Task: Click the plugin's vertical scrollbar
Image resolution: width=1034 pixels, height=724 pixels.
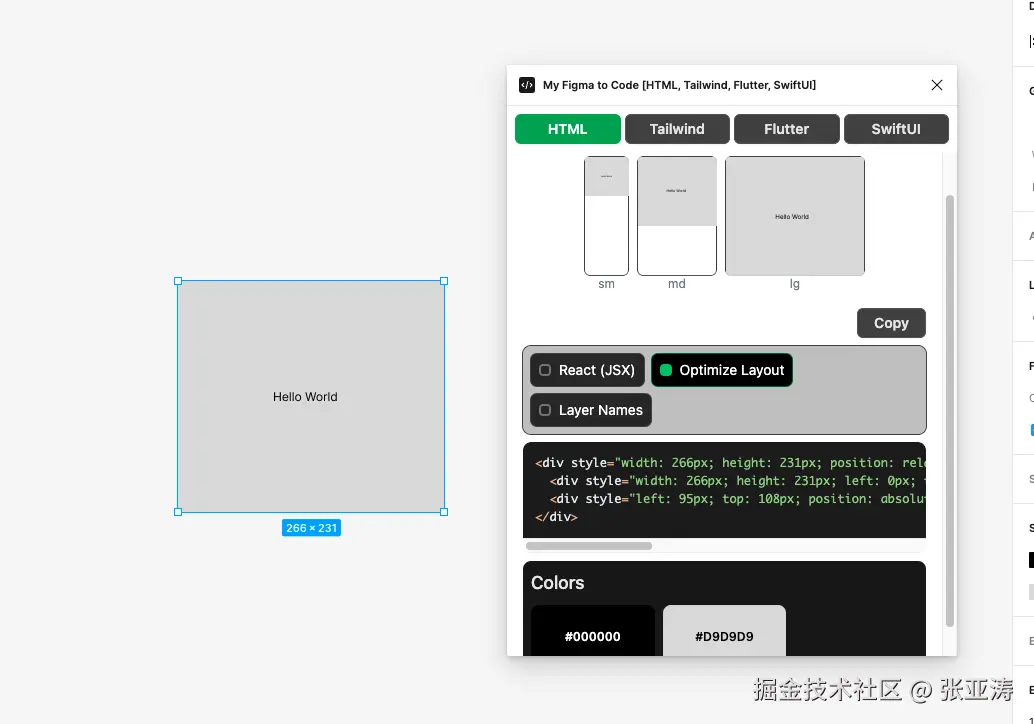Action: point(950,410)
